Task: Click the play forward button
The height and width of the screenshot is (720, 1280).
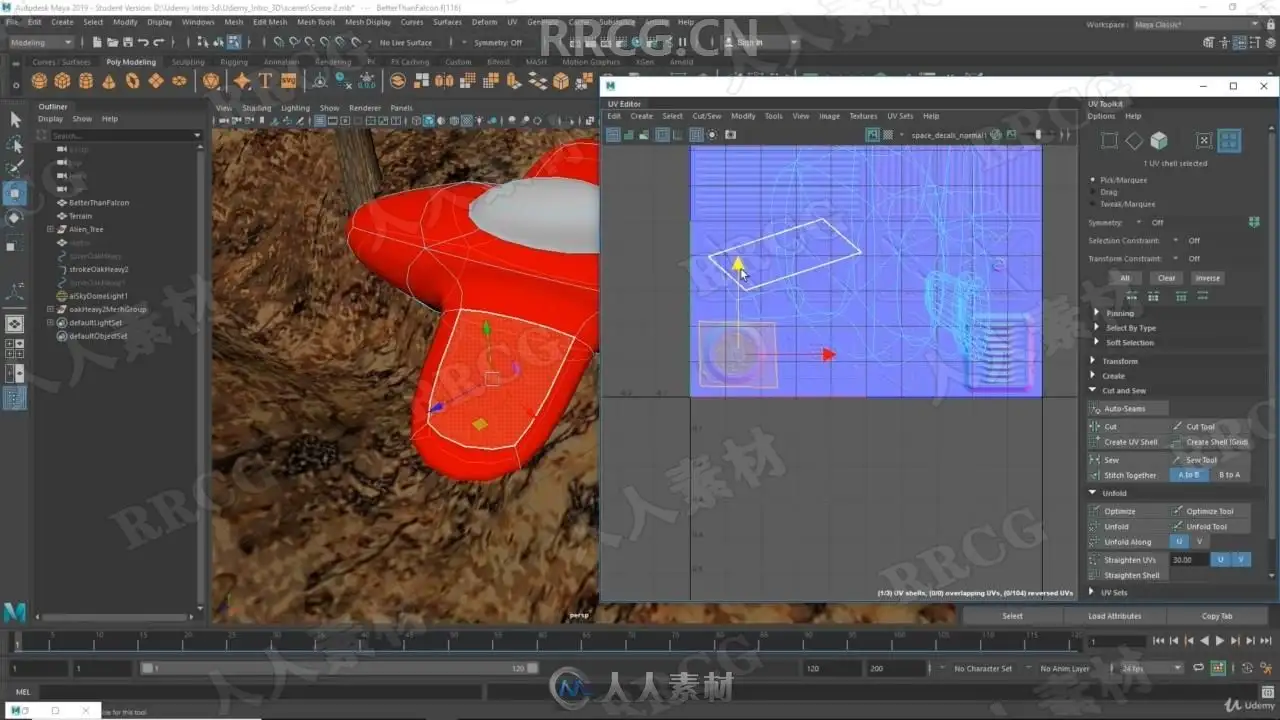Action: pos(1219,641)
